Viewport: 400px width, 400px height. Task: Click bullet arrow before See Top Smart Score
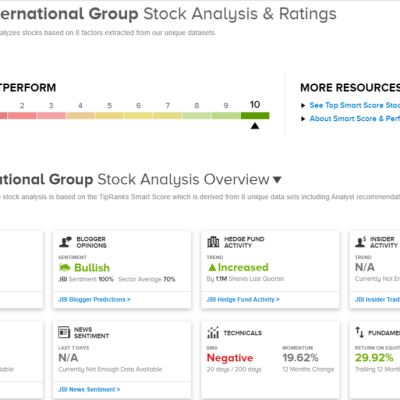(x=303, y=105)
